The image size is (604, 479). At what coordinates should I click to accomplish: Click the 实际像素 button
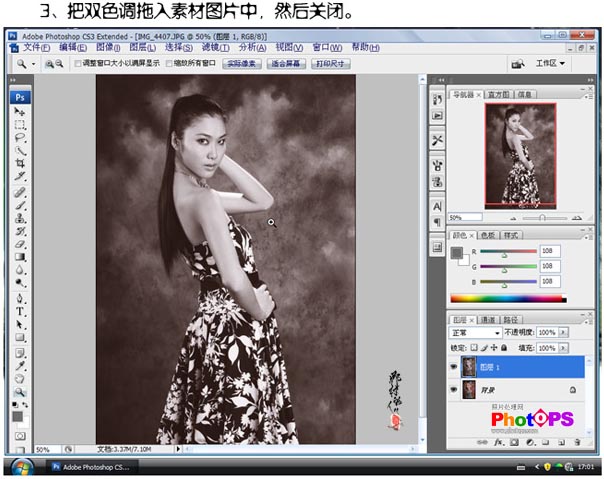tap(239, 63)
